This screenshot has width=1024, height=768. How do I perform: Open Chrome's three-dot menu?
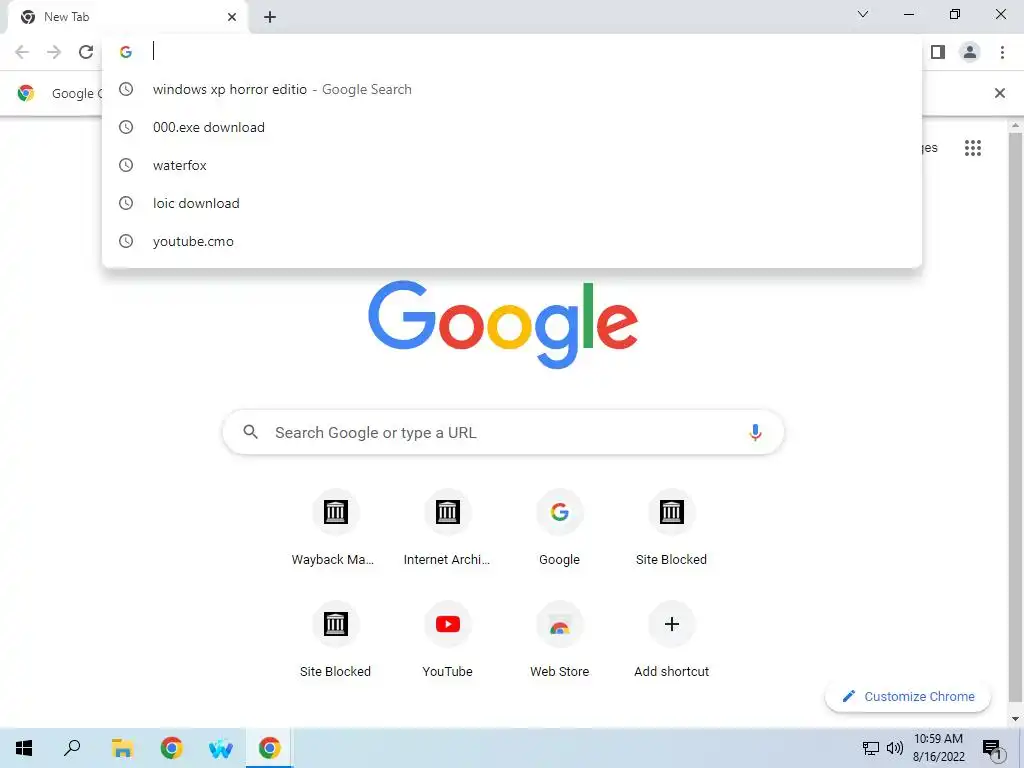[1002, 52]
